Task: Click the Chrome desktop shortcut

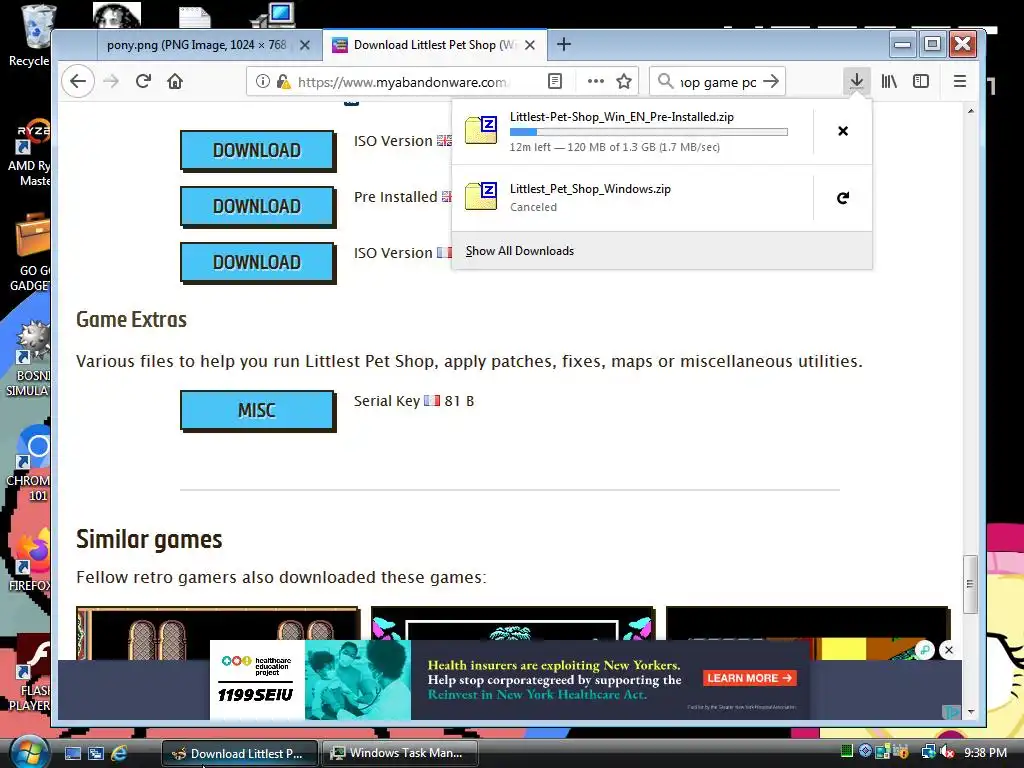Action: pos(29,462)
